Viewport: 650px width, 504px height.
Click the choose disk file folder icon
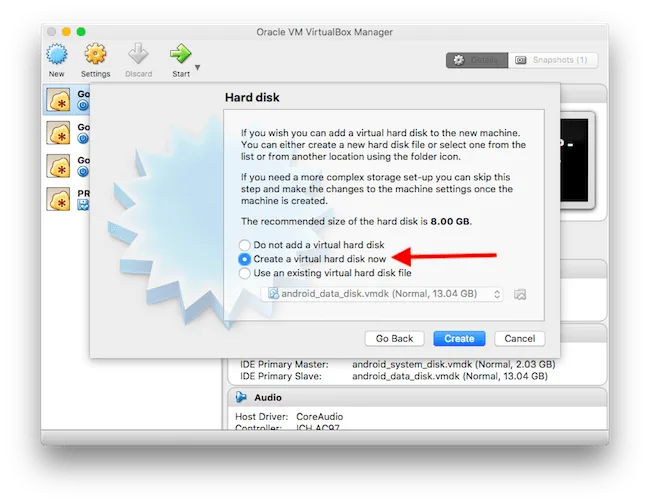coord(520,294)
